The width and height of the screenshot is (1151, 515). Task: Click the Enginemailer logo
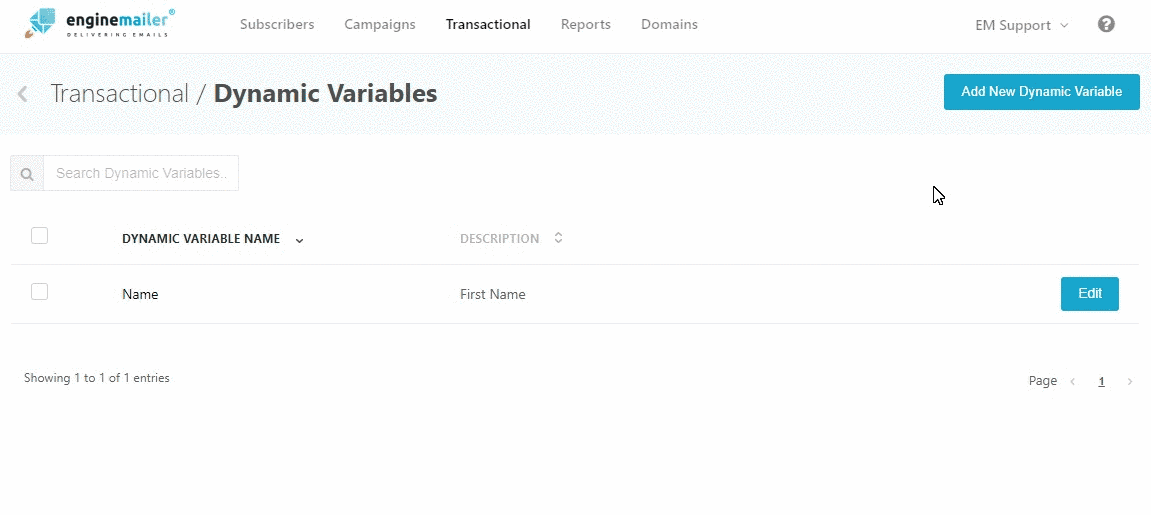(99, 24)
